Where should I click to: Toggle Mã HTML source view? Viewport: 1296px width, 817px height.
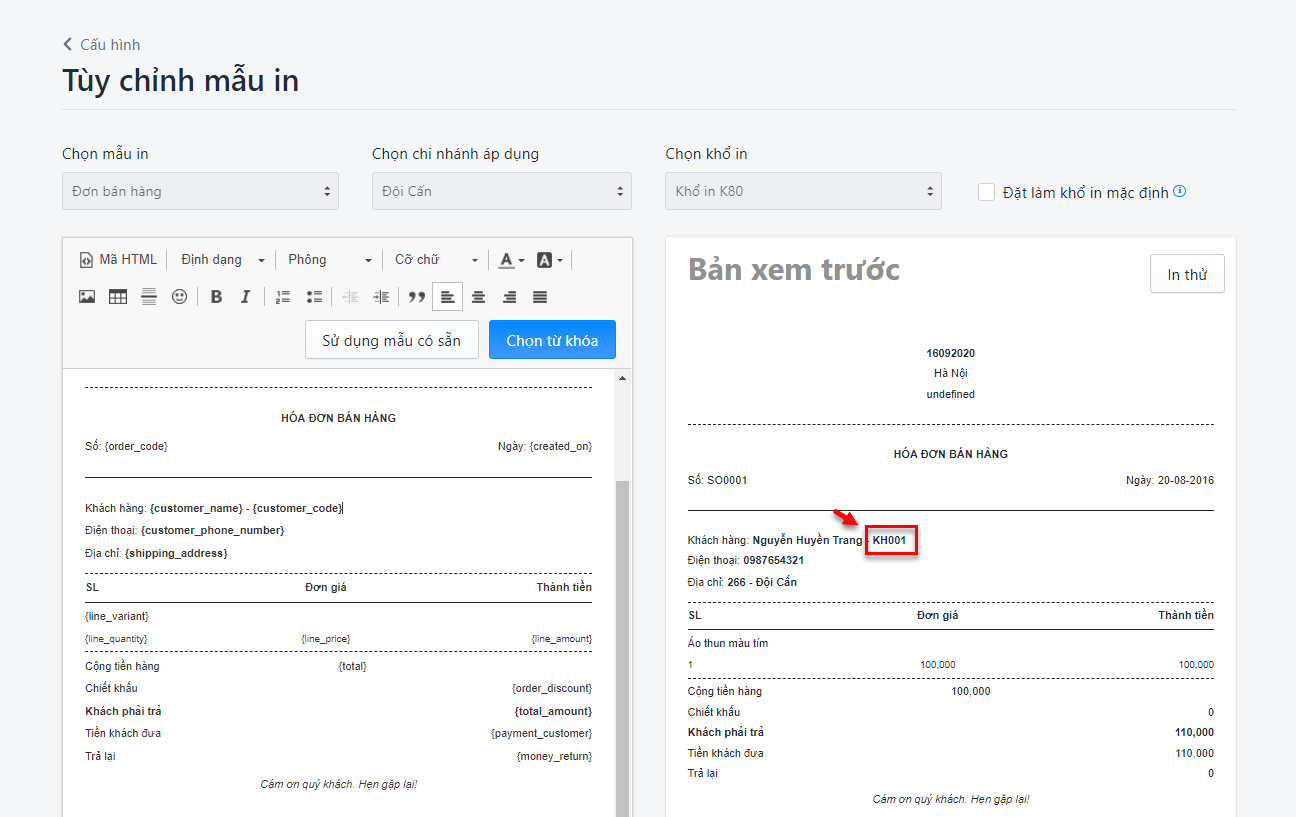(x=118, y=260)
